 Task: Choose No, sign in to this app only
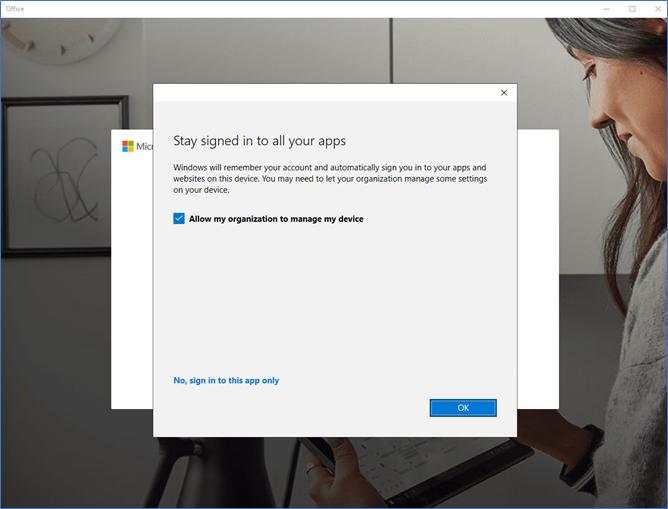point(226,380)
